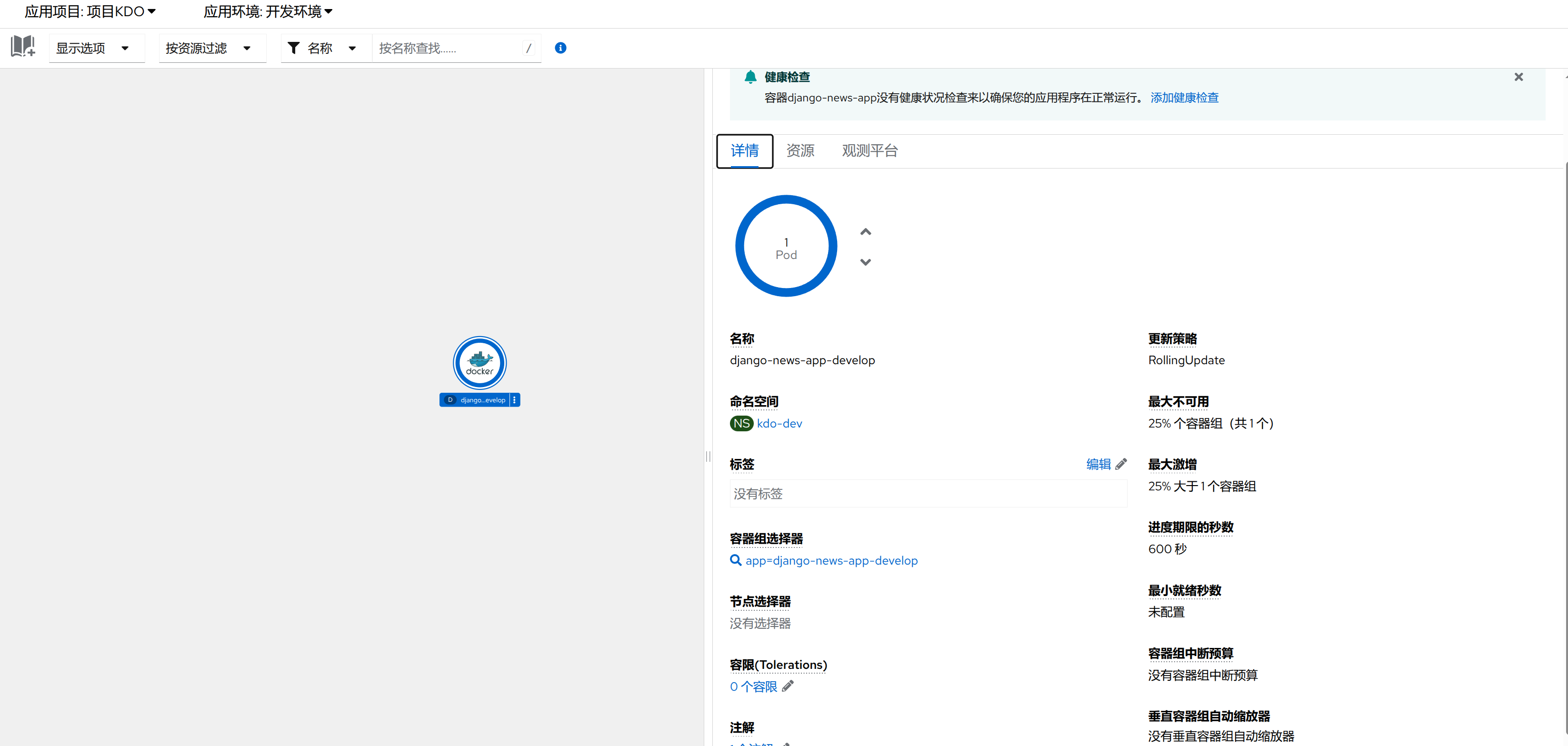Viewport: 1568px width, 746px height.
Task: Click the pencil icon next to Tolerations
Action: point(788,686)
